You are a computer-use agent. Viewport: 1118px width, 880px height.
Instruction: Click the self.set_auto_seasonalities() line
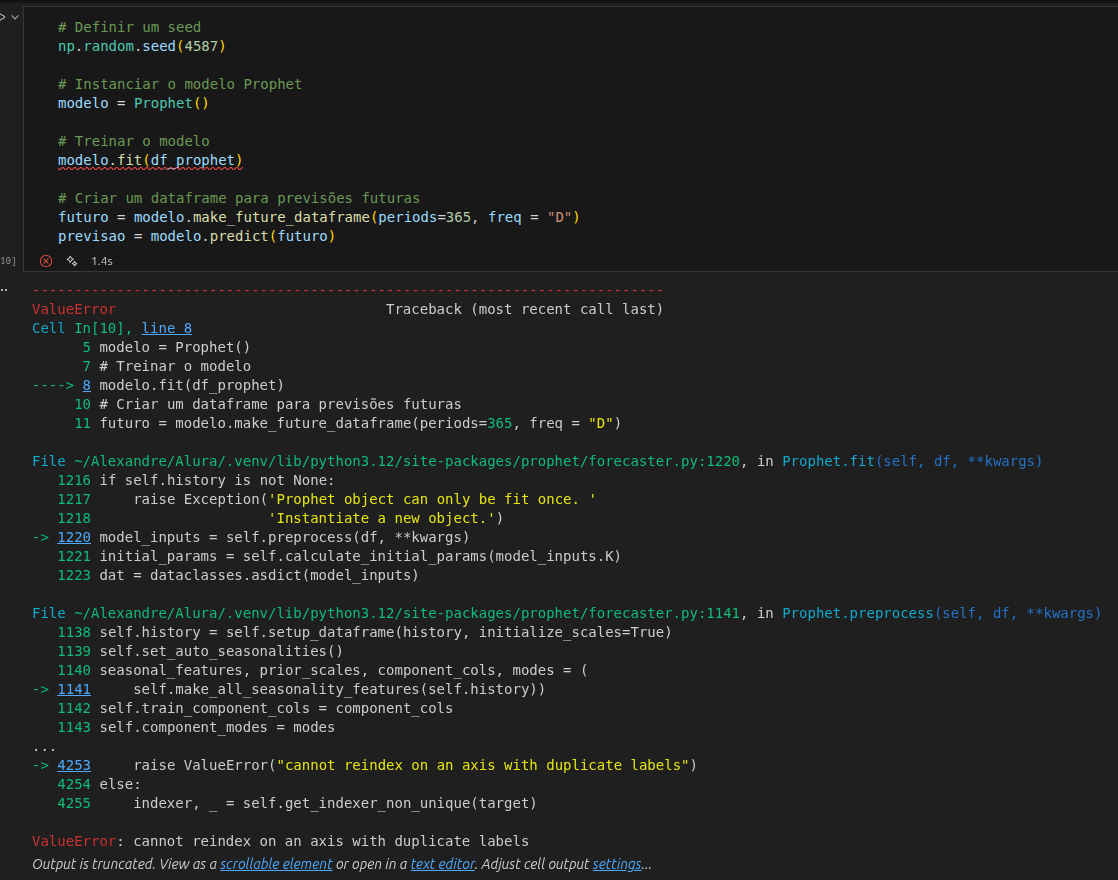click(221, 651)
